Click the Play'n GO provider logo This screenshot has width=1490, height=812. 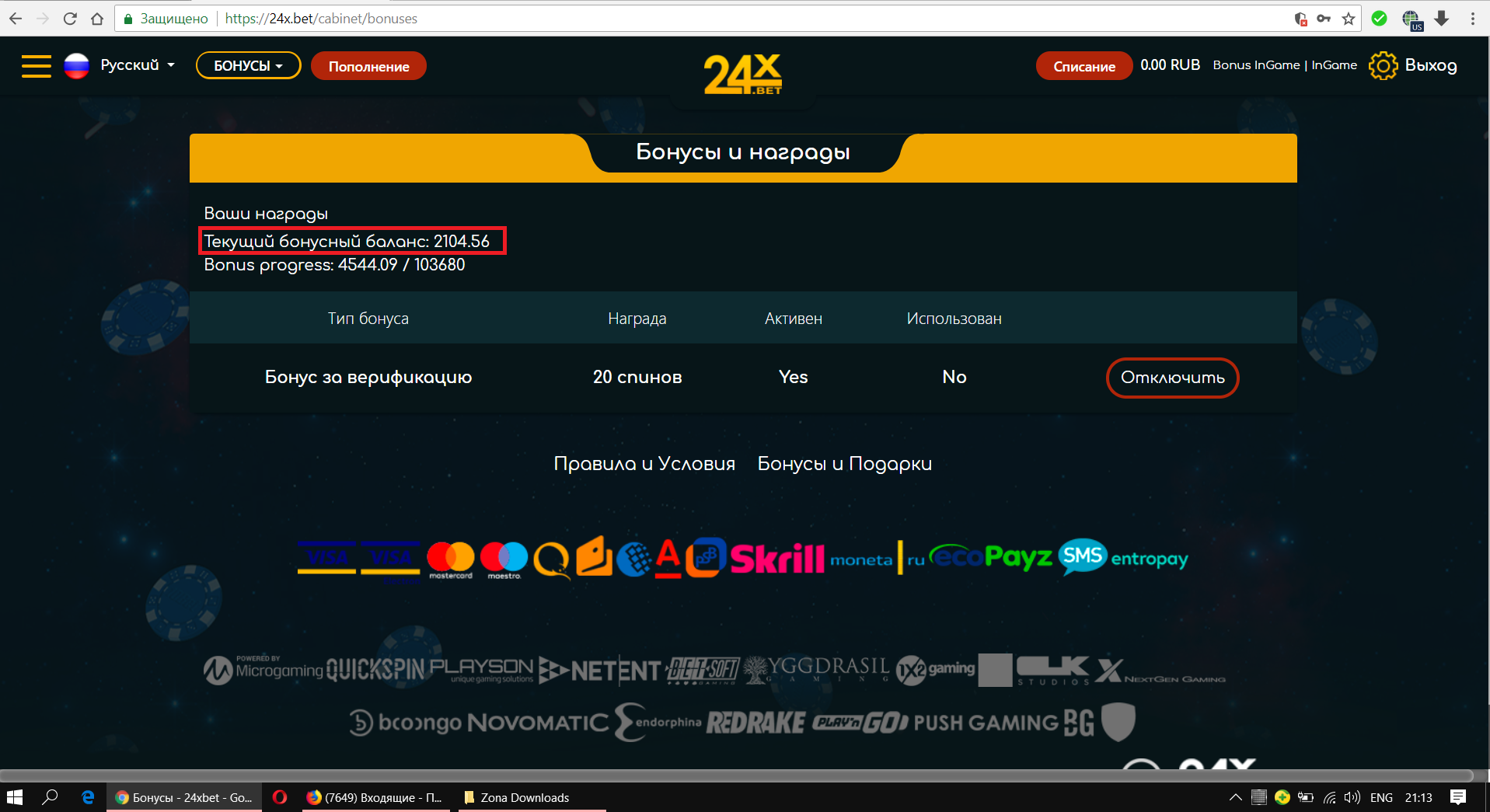(x=860, y=723)
